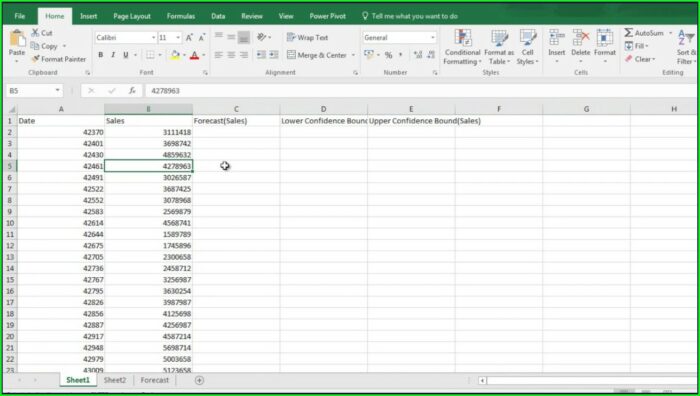Apply percent style
The image size is (700, 396).
(x=388, y=55)
